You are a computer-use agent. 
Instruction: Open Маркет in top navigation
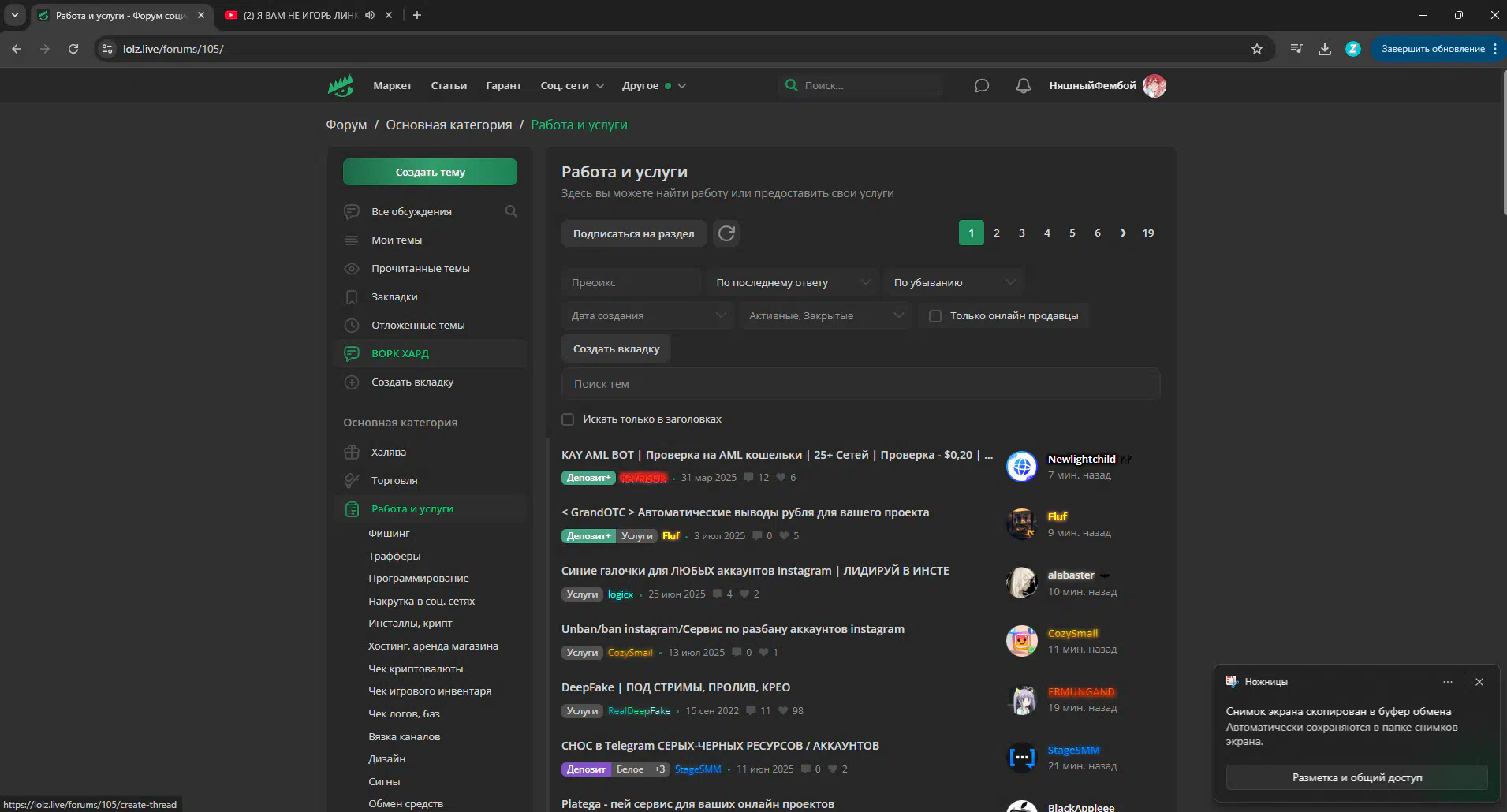coord(393,85)
